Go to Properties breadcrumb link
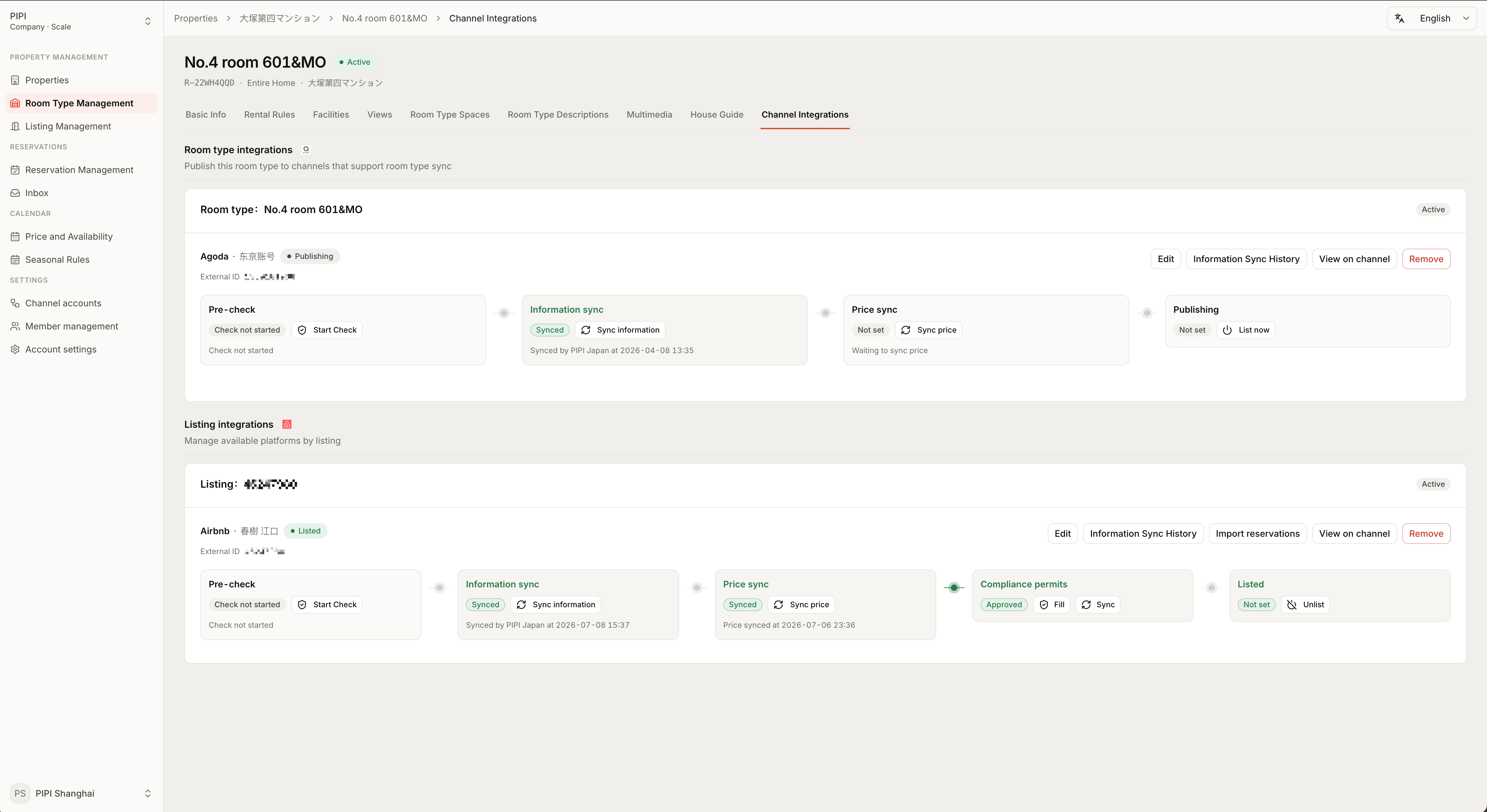This screenshot has width=1487, height=812. [196, 19]
